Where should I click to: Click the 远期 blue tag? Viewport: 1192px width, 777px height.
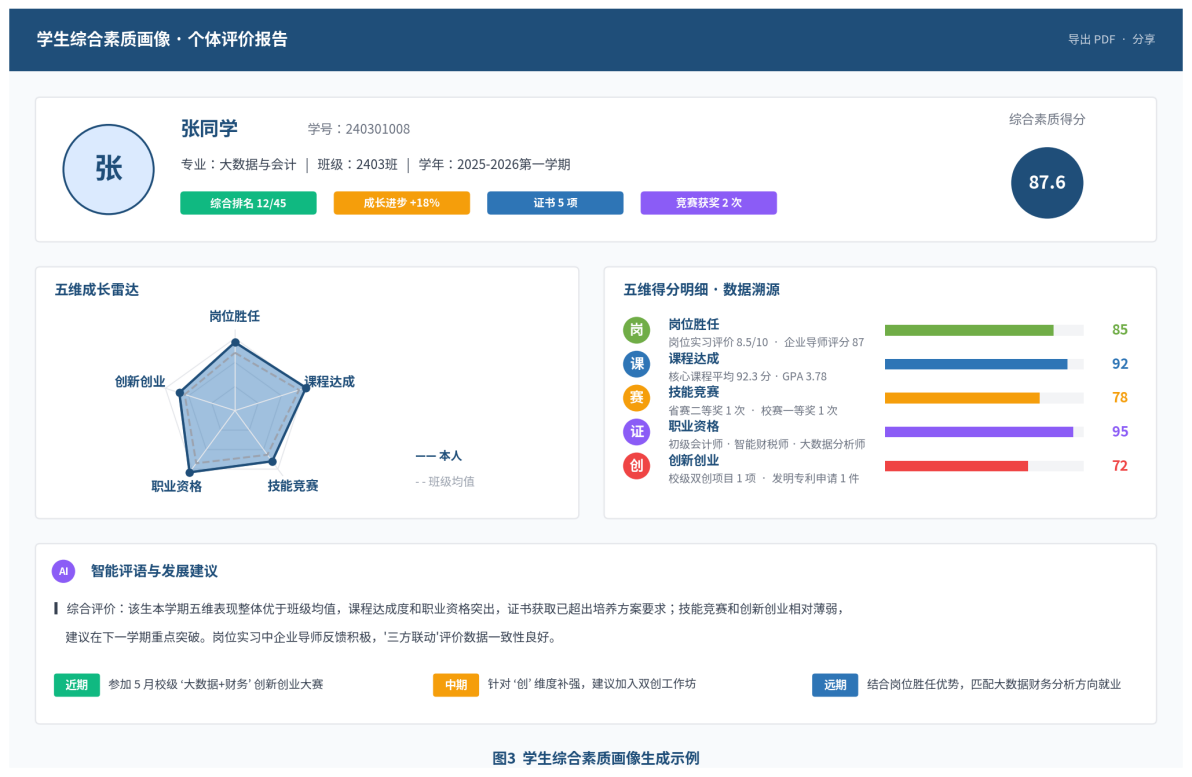point(835,685)
